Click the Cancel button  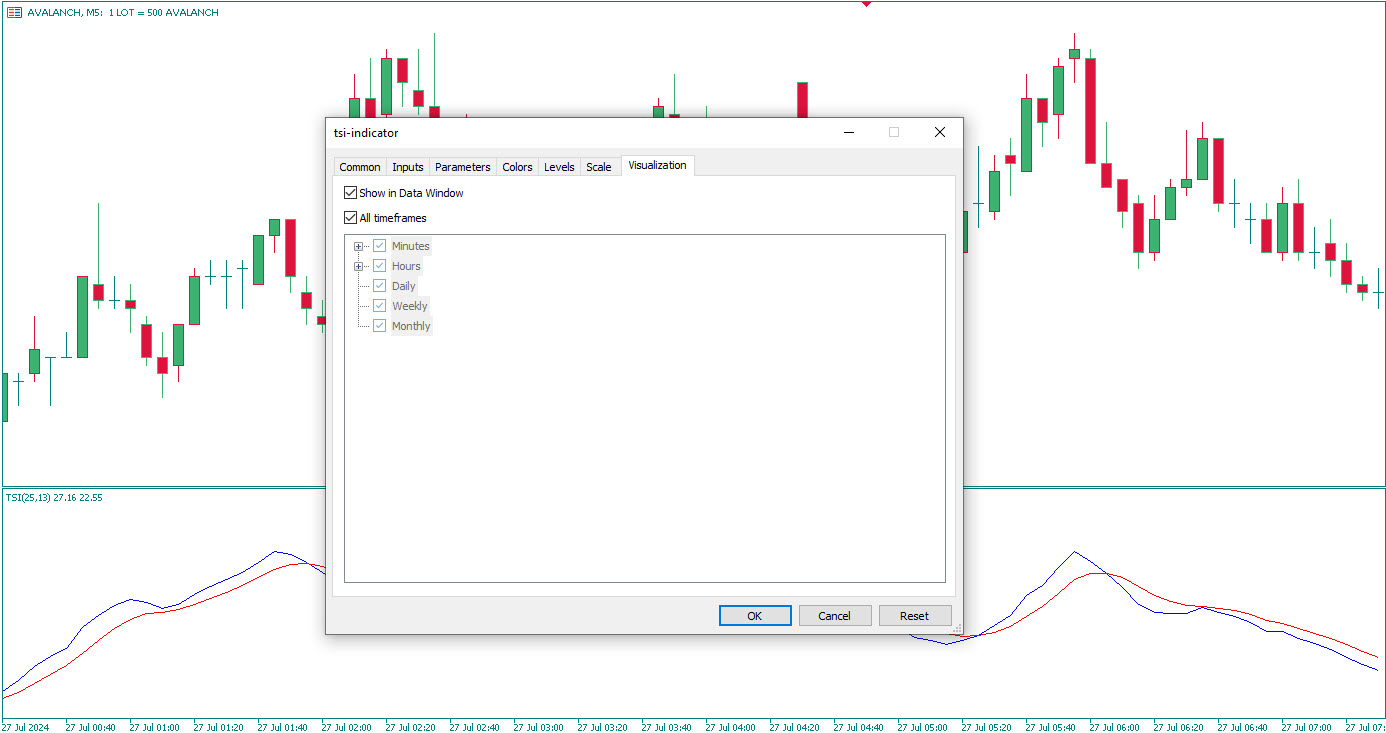[834, 616]
